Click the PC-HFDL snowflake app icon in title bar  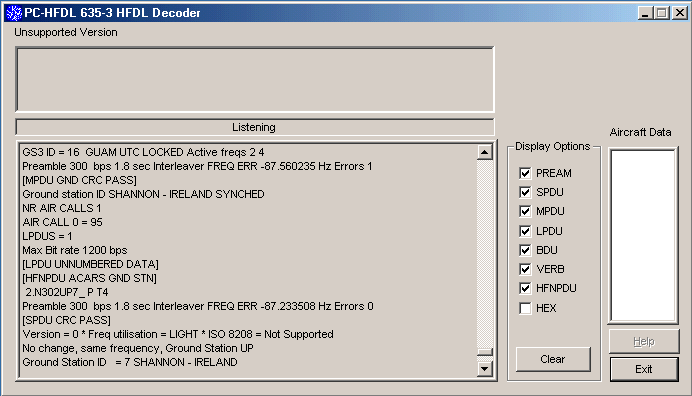(x=14, y=13)
